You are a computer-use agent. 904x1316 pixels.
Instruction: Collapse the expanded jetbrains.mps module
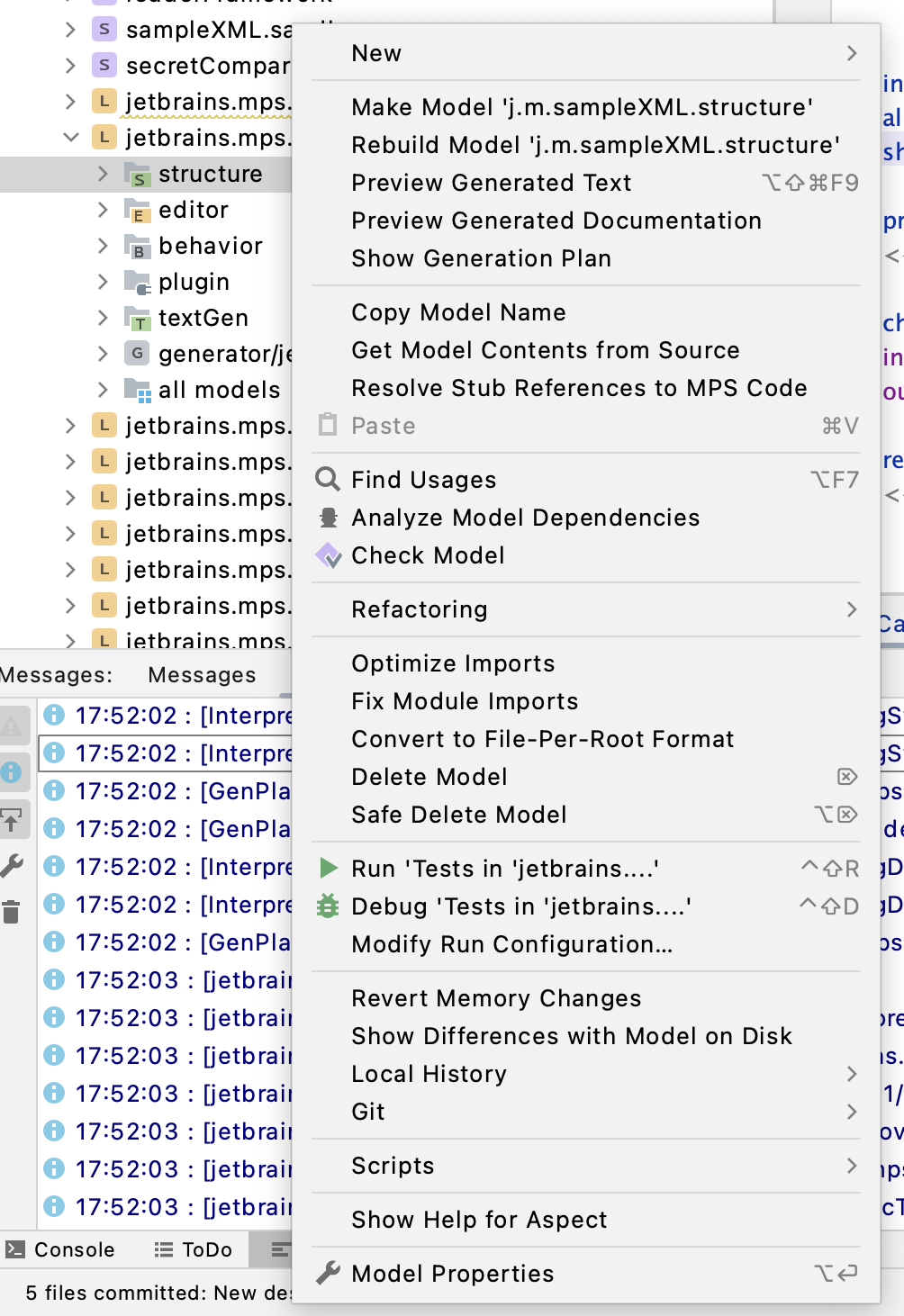(69, 138)
